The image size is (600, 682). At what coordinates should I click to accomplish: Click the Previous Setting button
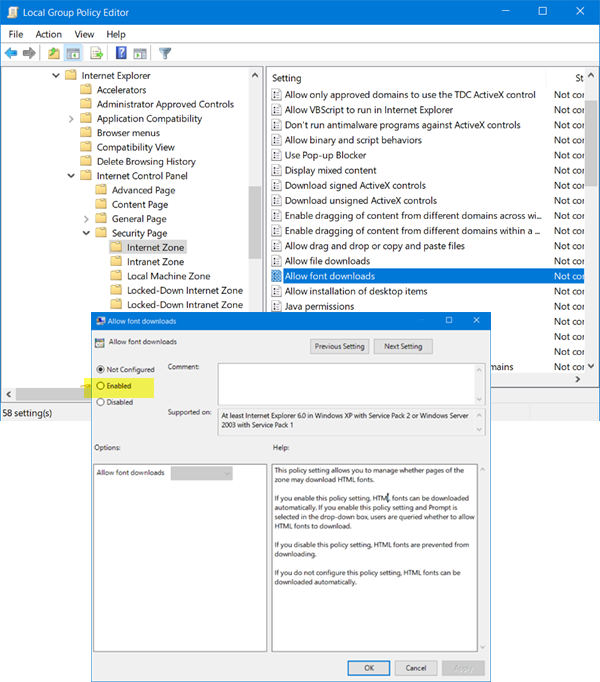click(339, 347)
